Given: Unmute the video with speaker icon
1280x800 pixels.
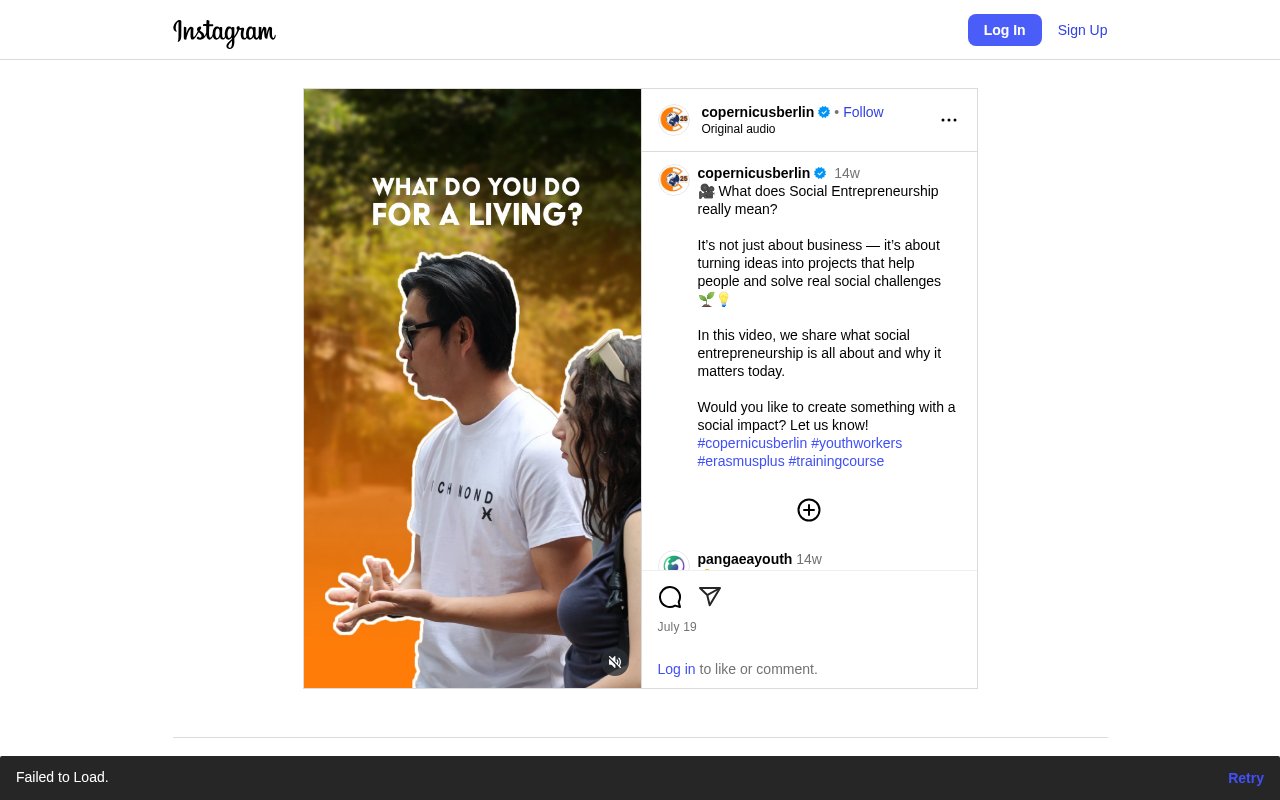Looking at the screenshot, I should (615, 662).
